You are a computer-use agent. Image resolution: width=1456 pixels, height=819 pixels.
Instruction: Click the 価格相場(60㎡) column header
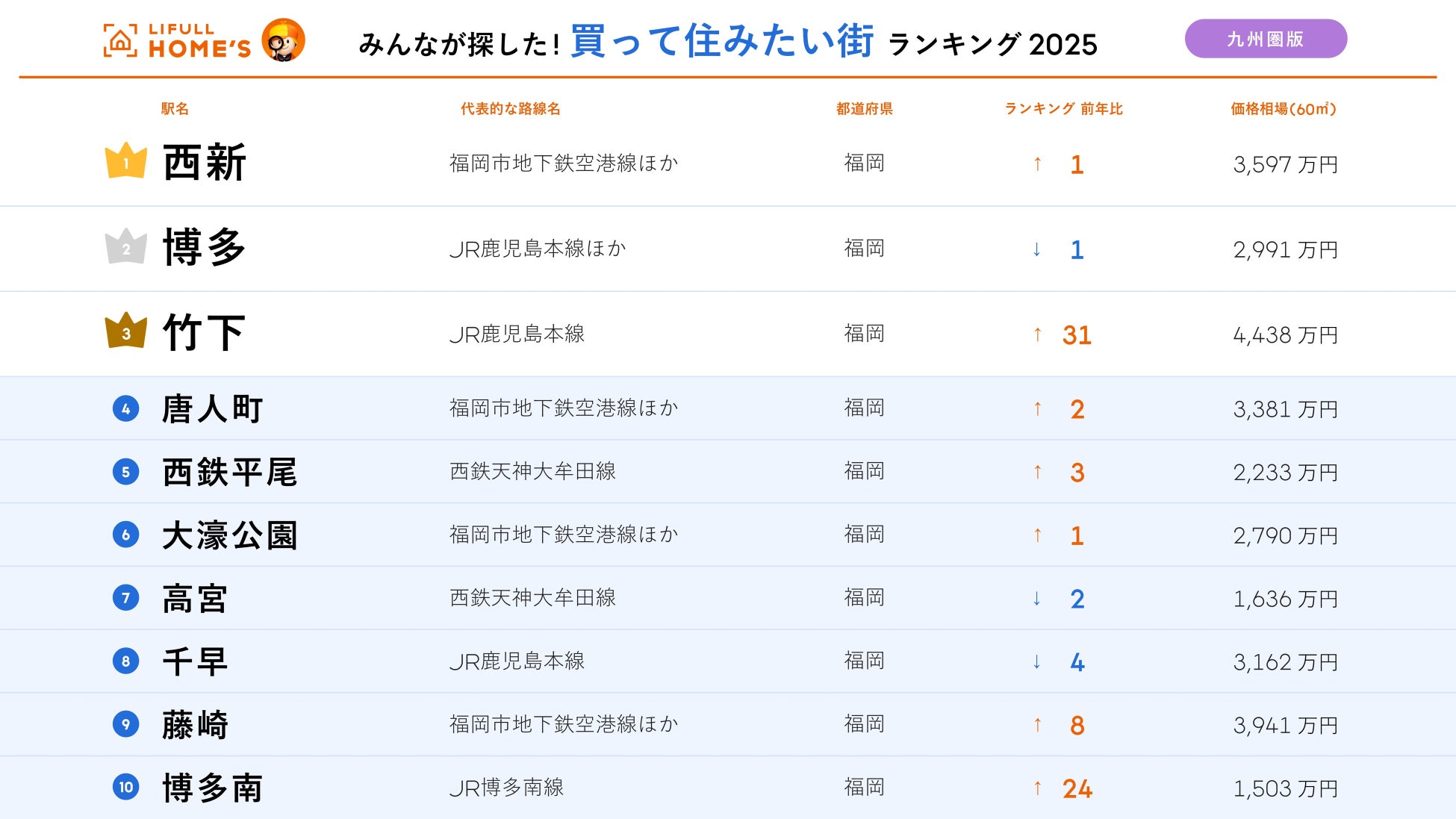coord(1283,109)
